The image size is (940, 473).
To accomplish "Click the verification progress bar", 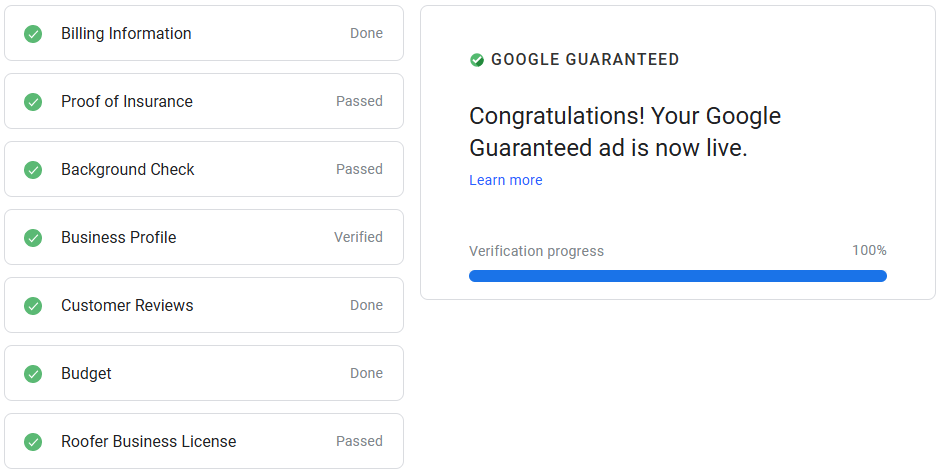I will (x=677, y=276).
